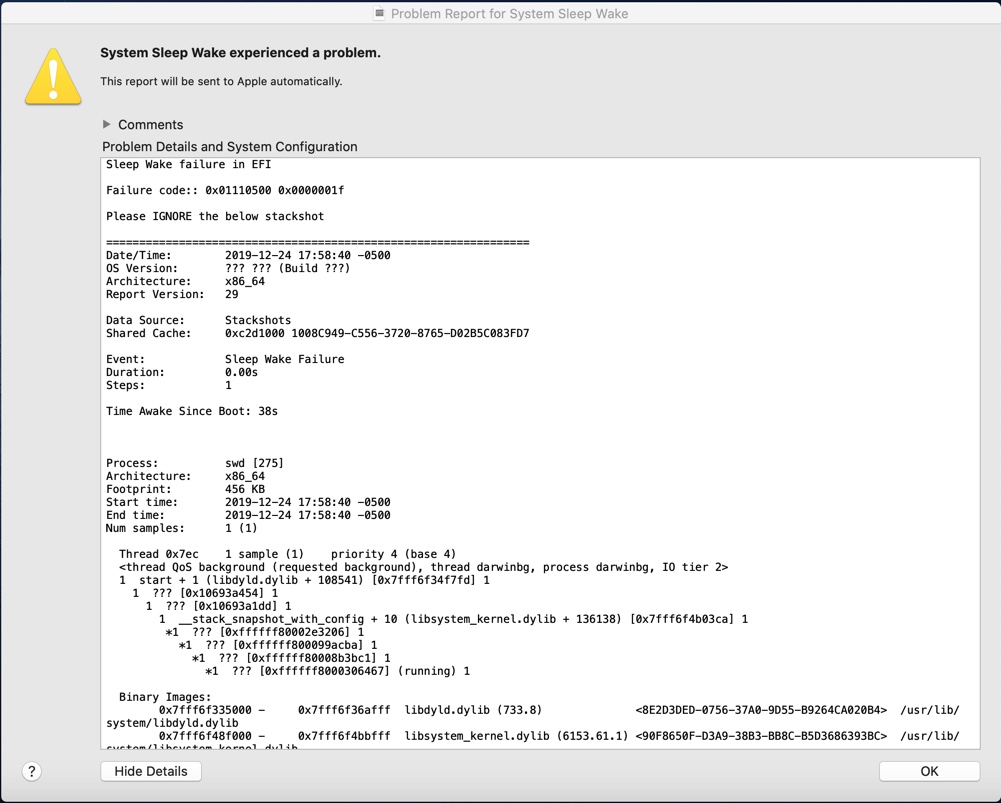Click the Event 'Sleep Wake Failure' line

click(225, 359)
